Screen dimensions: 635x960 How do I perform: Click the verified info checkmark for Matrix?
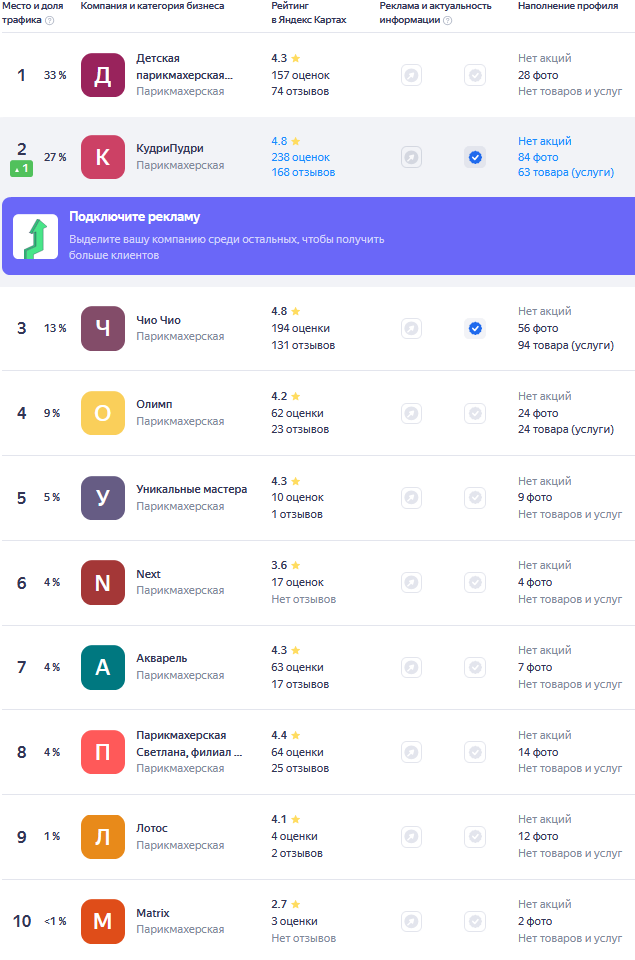coord(475,921)
